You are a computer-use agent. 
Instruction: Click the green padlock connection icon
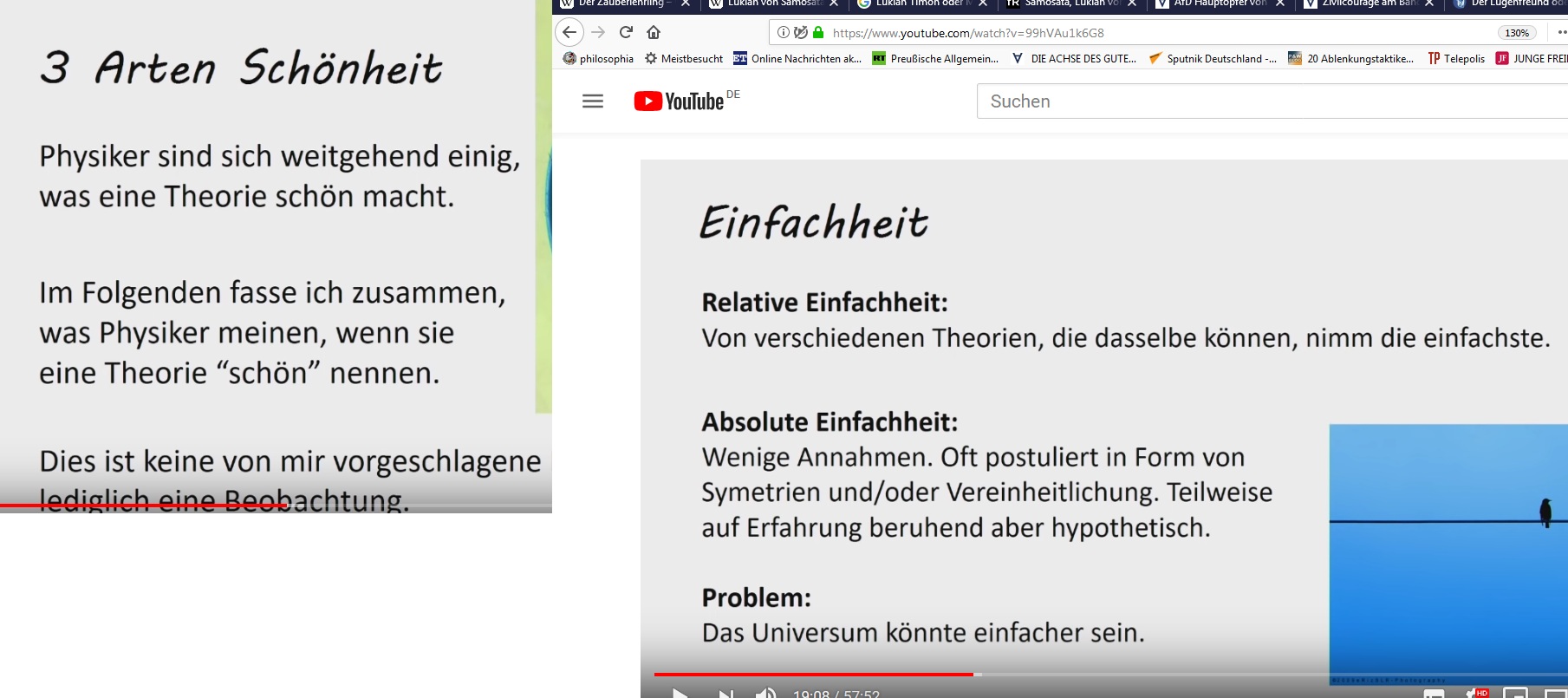pyautogui.click(x=818, y=32)
